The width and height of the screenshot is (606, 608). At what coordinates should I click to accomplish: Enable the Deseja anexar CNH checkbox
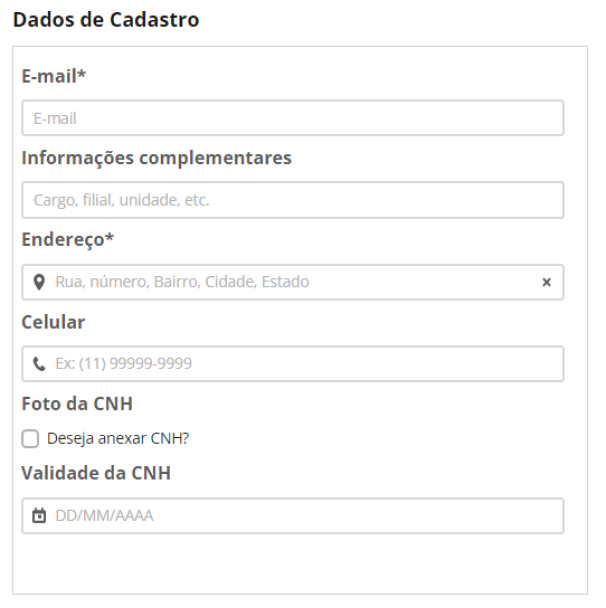pos(30,439)
